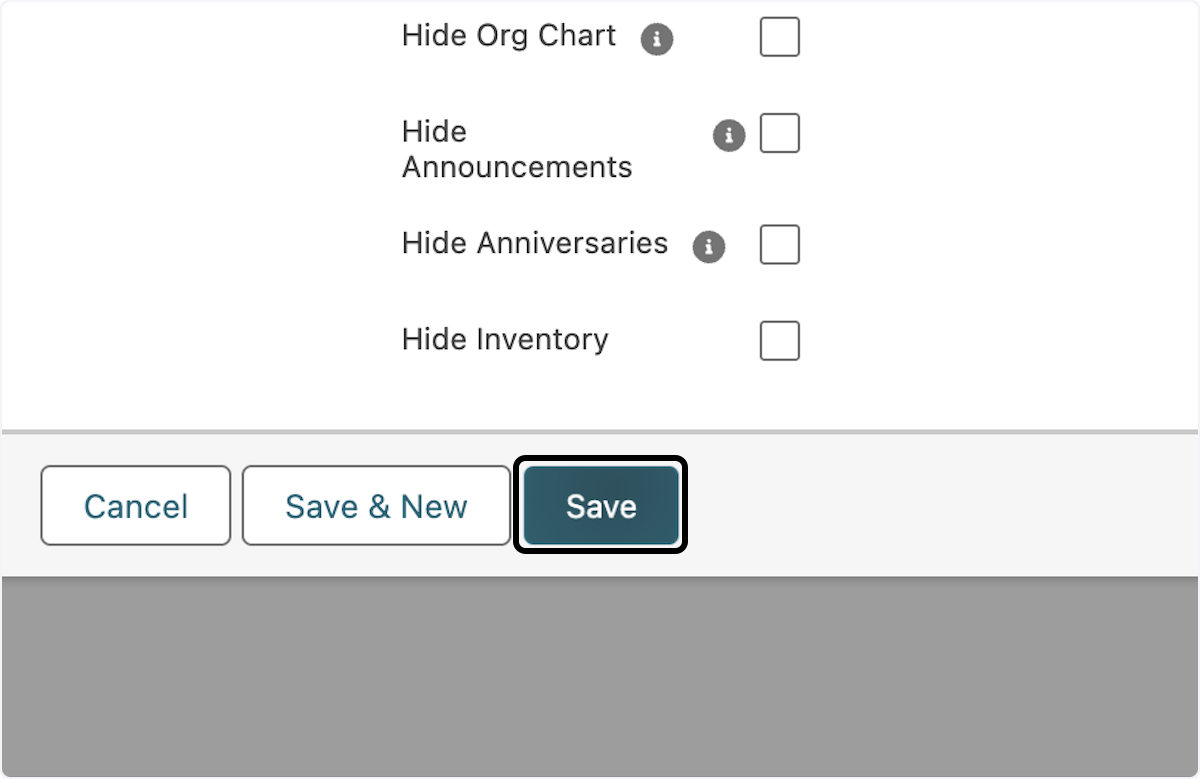
Task: Click Save & New to create another record
Action: (375, 505)
